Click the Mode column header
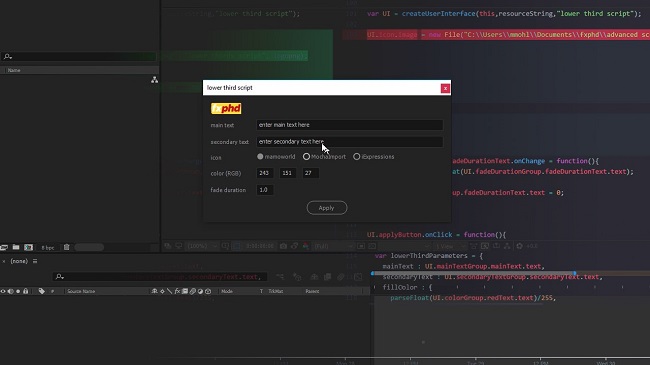This screenshot has height=365, width=650. tap(227, 291)
